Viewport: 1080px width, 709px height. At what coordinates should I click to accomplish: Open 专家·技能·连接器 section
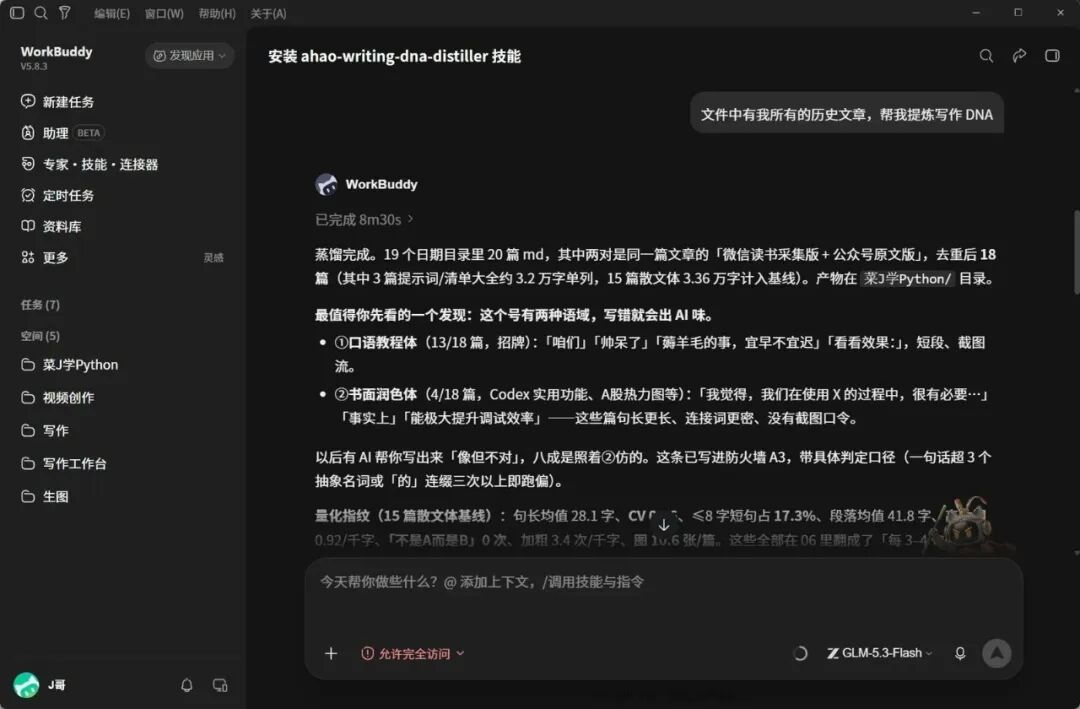click(x=90, y=164)
